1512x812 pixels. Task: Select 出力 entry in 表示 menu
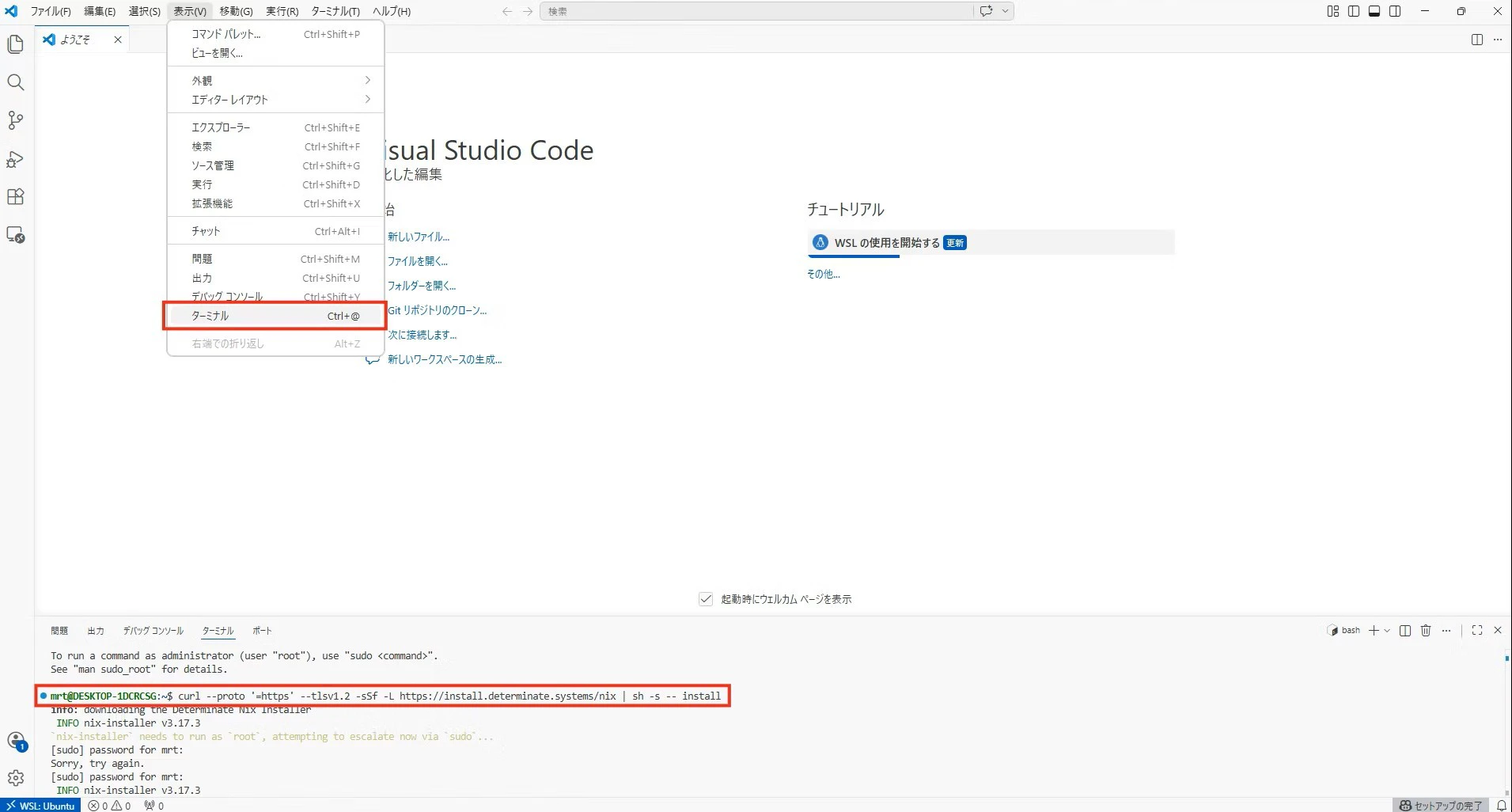tap(275, 278)
